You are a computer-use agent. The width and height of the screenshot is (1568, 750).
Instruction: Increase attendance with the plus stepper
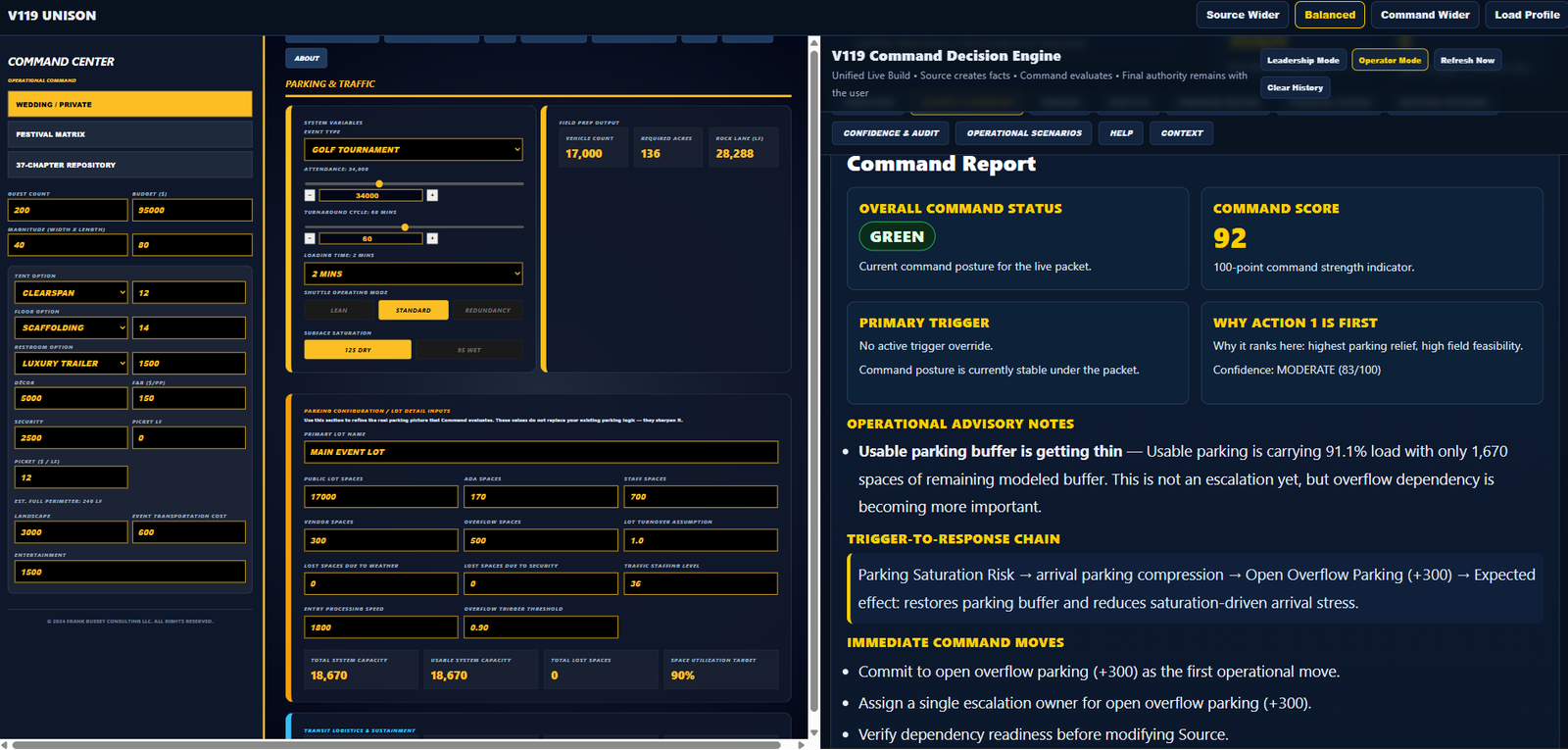[432, 195]
